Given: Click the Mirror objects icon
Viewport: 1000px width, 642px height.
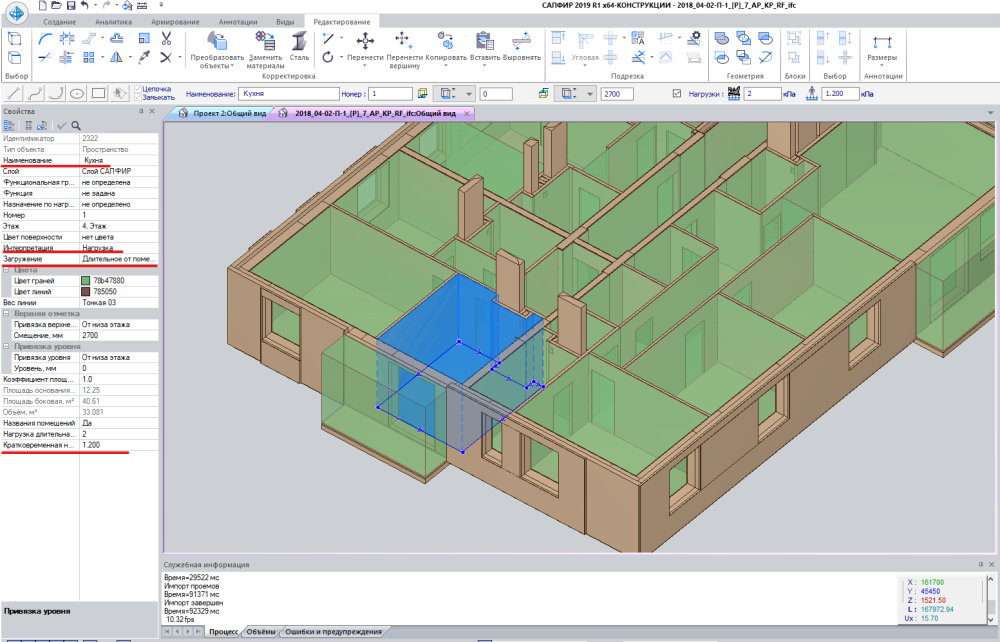Looking at the screenshot, I should point(116,57).
